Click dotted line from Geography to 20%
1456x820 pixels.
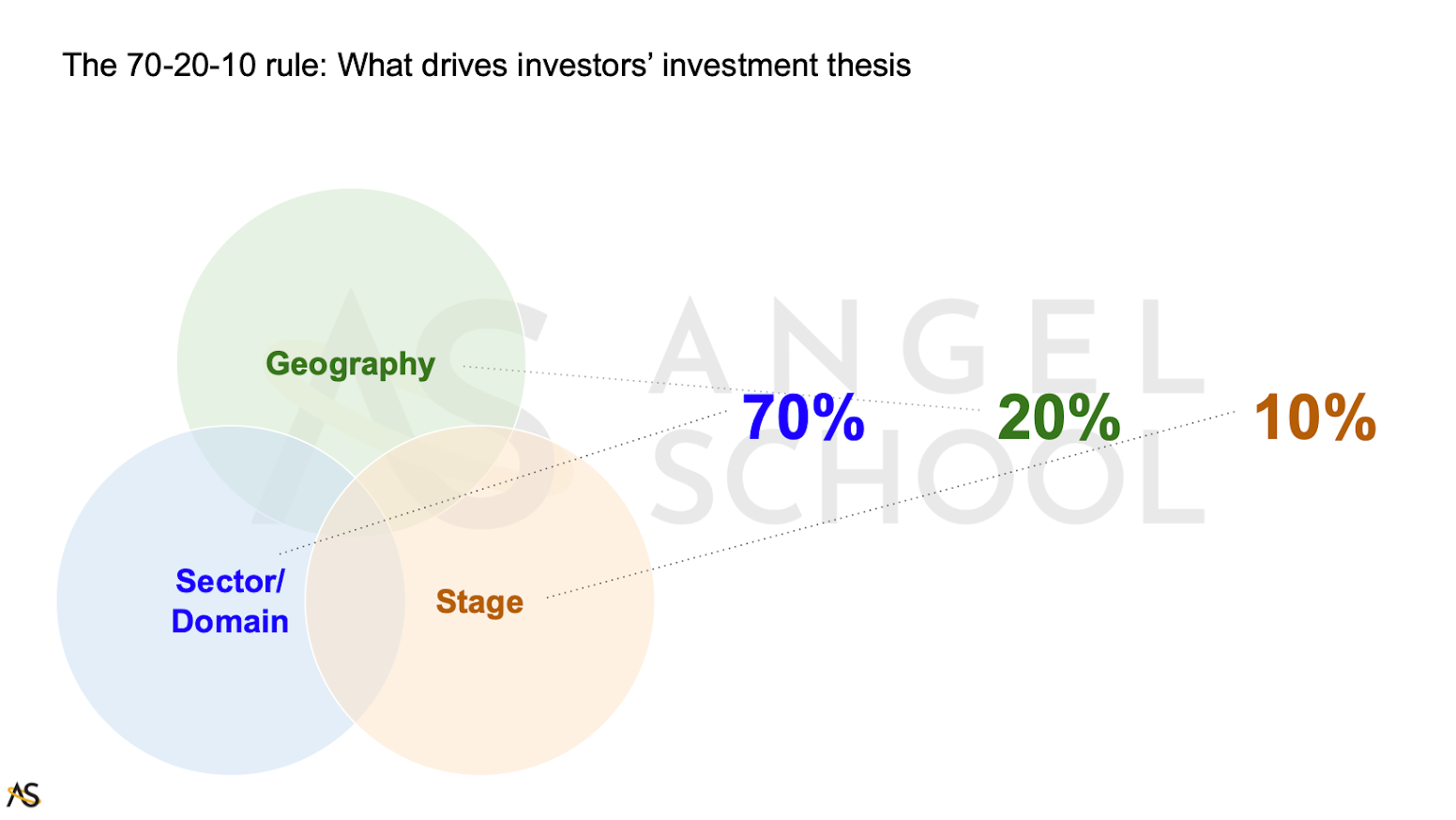(x=720, y=387)
